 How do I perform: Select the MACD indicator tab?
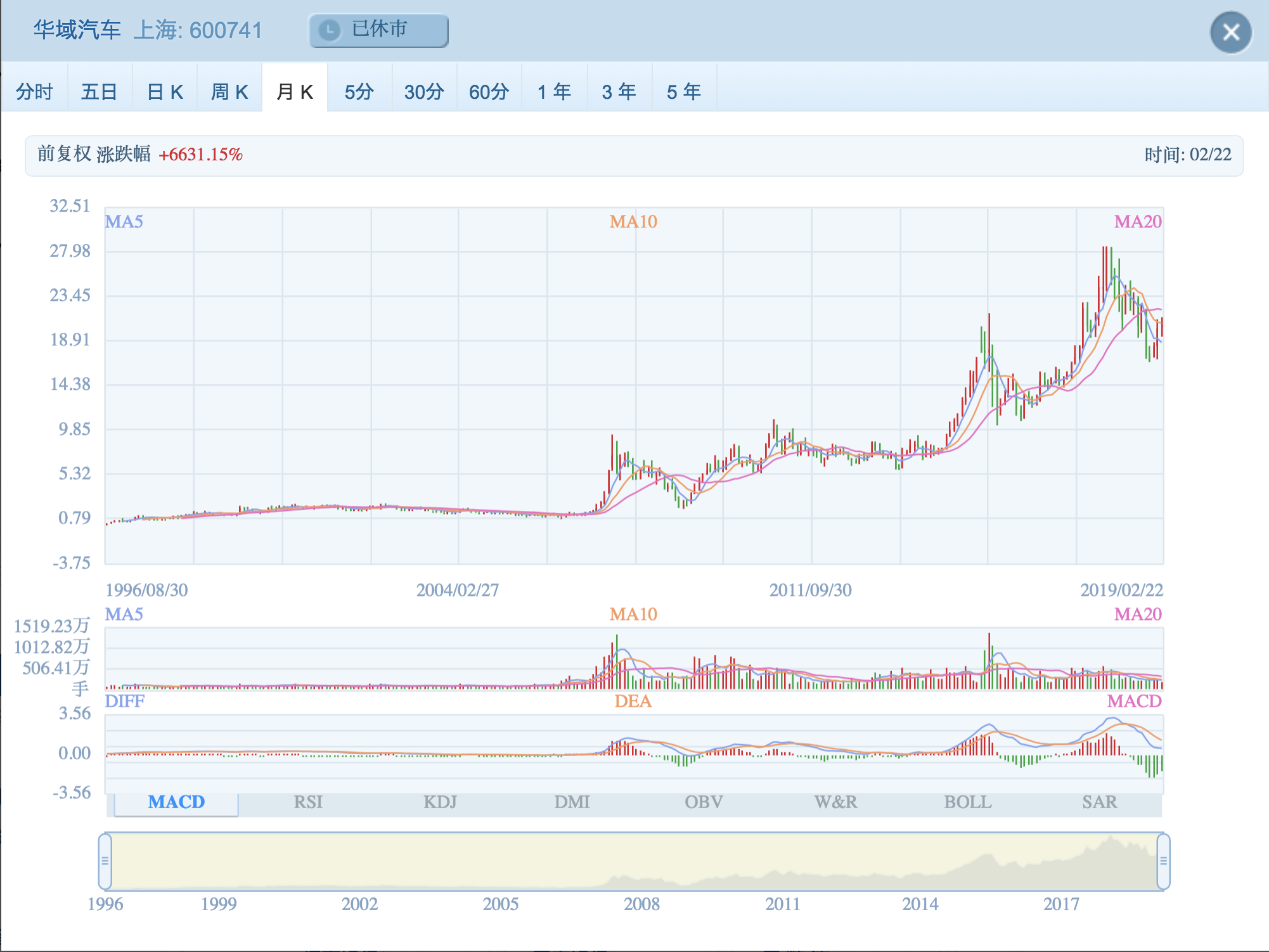176,802
